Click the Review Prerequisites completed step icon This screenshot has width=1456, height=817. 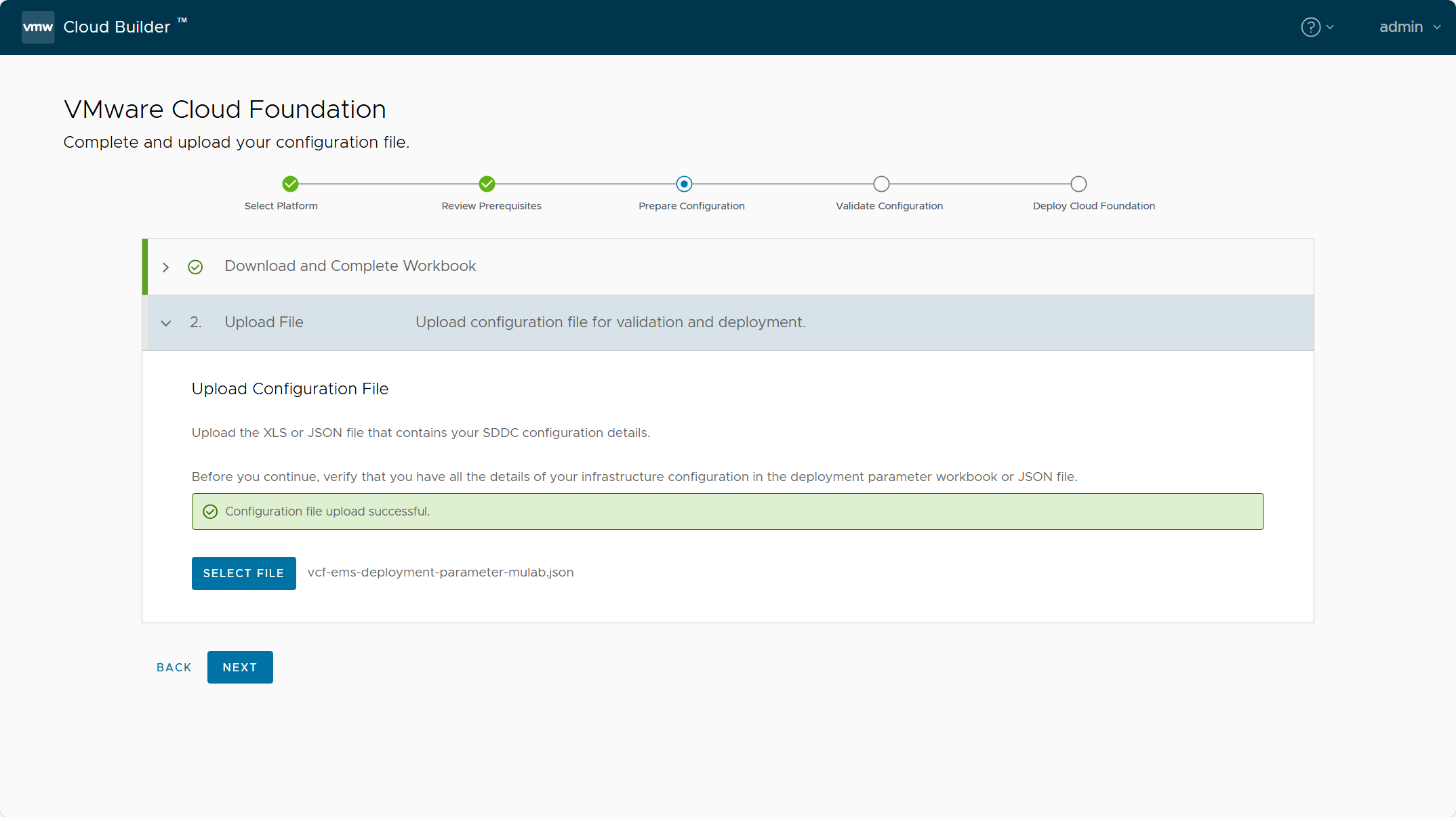point(486,183)
